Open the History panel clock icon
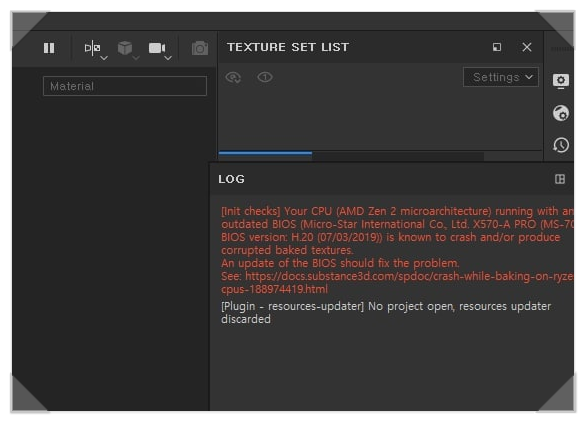The height and width of the screenshot is (423, 586). pos(561,145)
